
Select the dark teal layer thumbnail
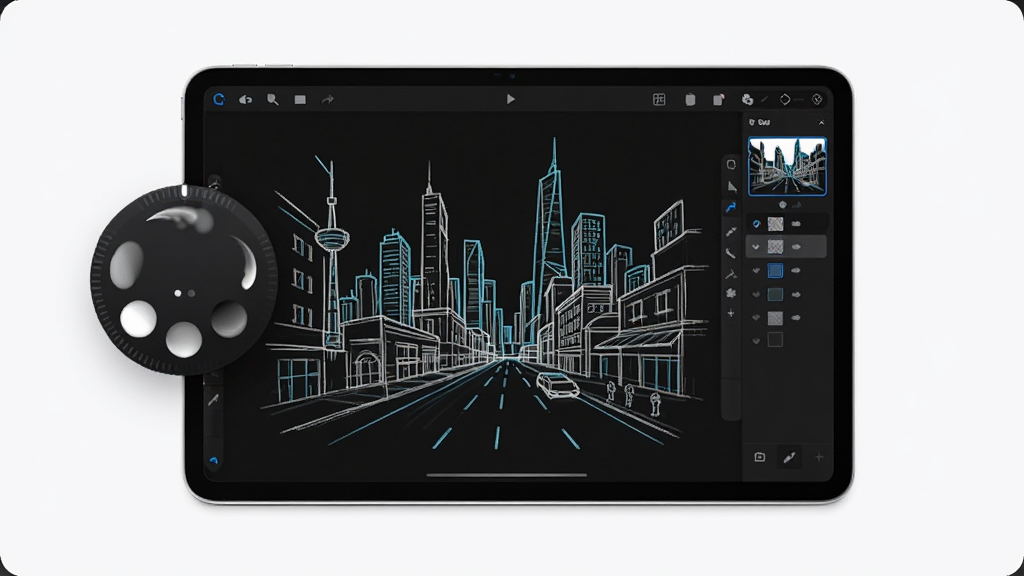point(775,295)
